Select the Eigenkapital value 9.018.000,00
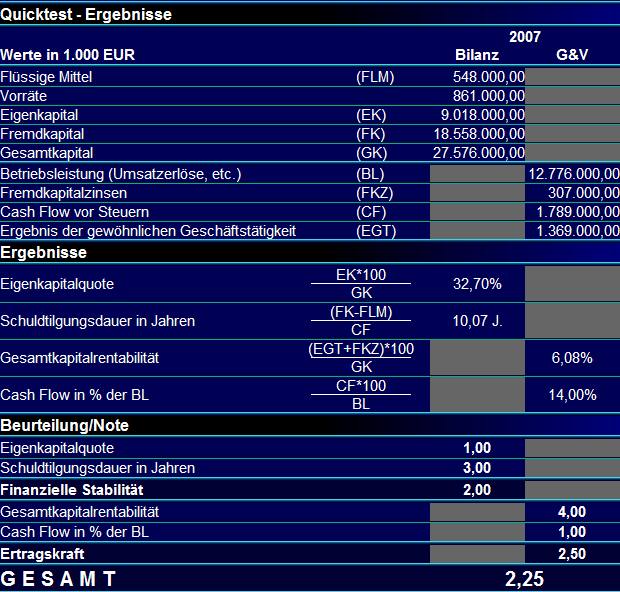 coord(483,115)
